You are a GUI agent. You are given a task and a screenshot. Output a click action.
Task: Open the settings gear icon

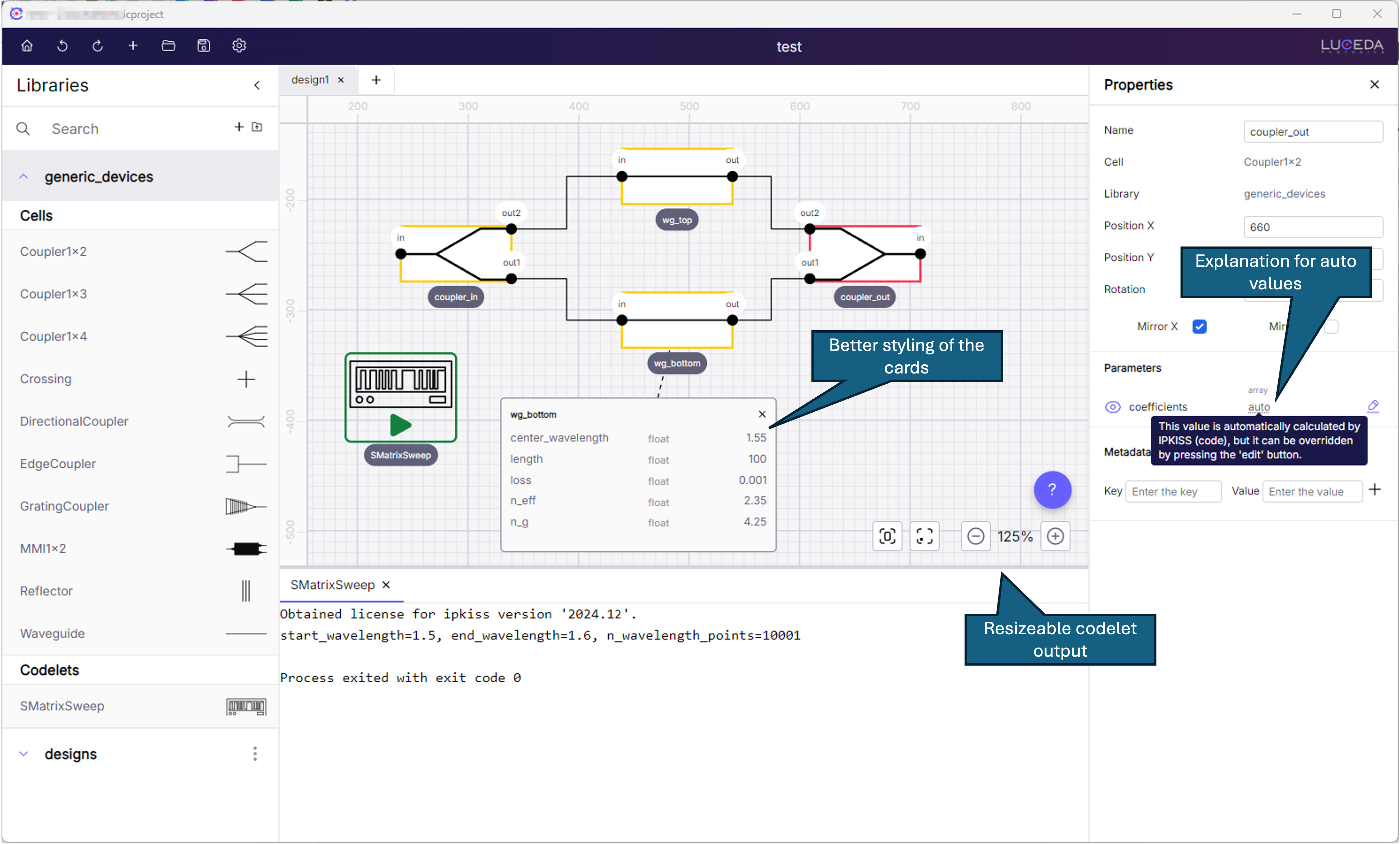[x=239, y=45]
